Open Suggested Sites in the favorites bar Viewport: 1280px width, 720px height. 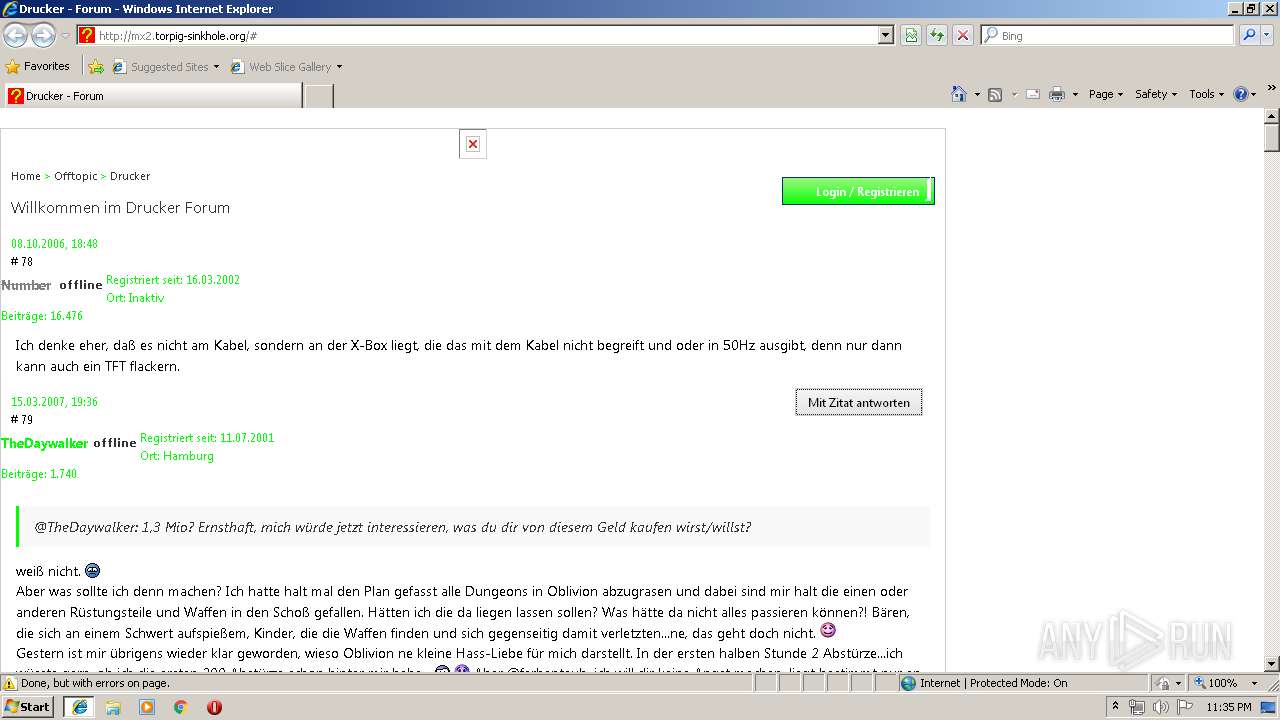point(160,67)
